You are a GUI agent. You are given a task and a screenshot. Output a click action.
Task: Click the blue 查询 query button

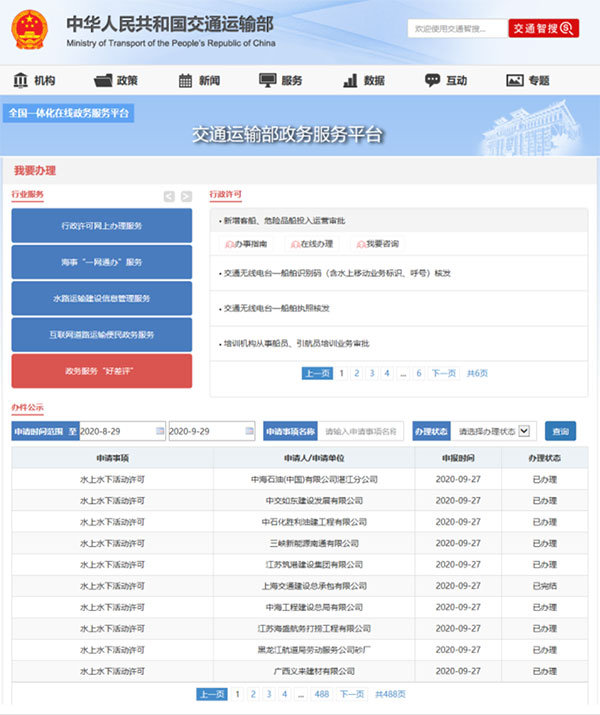[560, 431]
